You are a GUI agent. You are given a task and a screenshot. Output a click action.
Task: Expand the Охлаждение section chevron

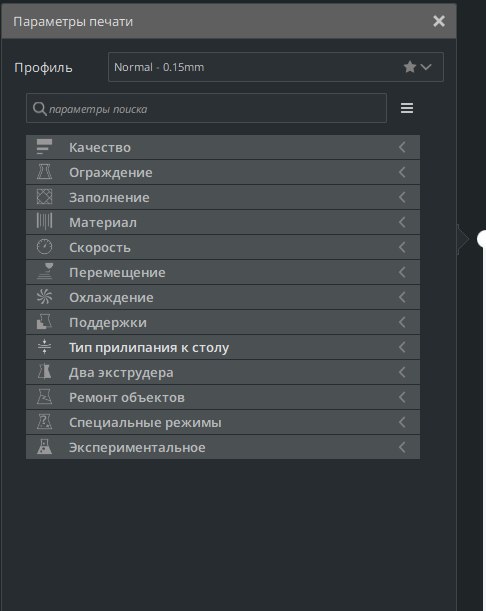[402, 297]
